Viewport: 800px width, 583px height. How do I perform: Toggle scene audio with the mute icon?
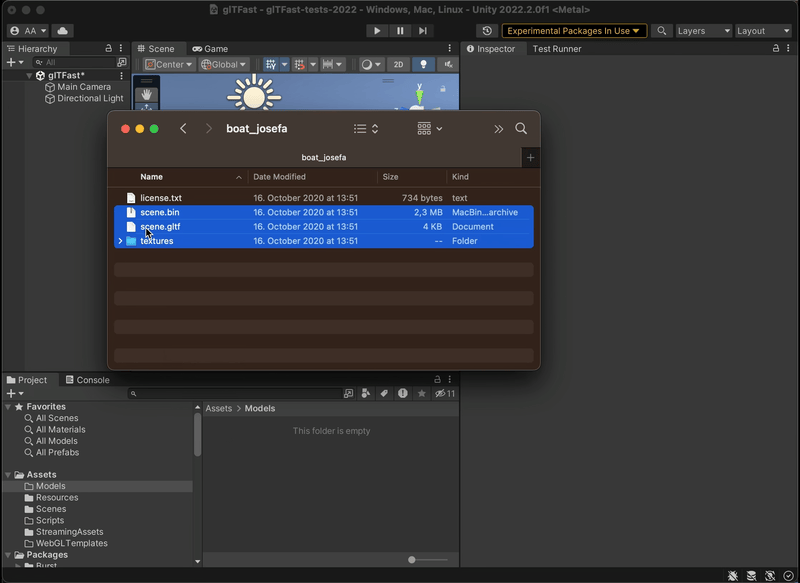pos(448,64)
